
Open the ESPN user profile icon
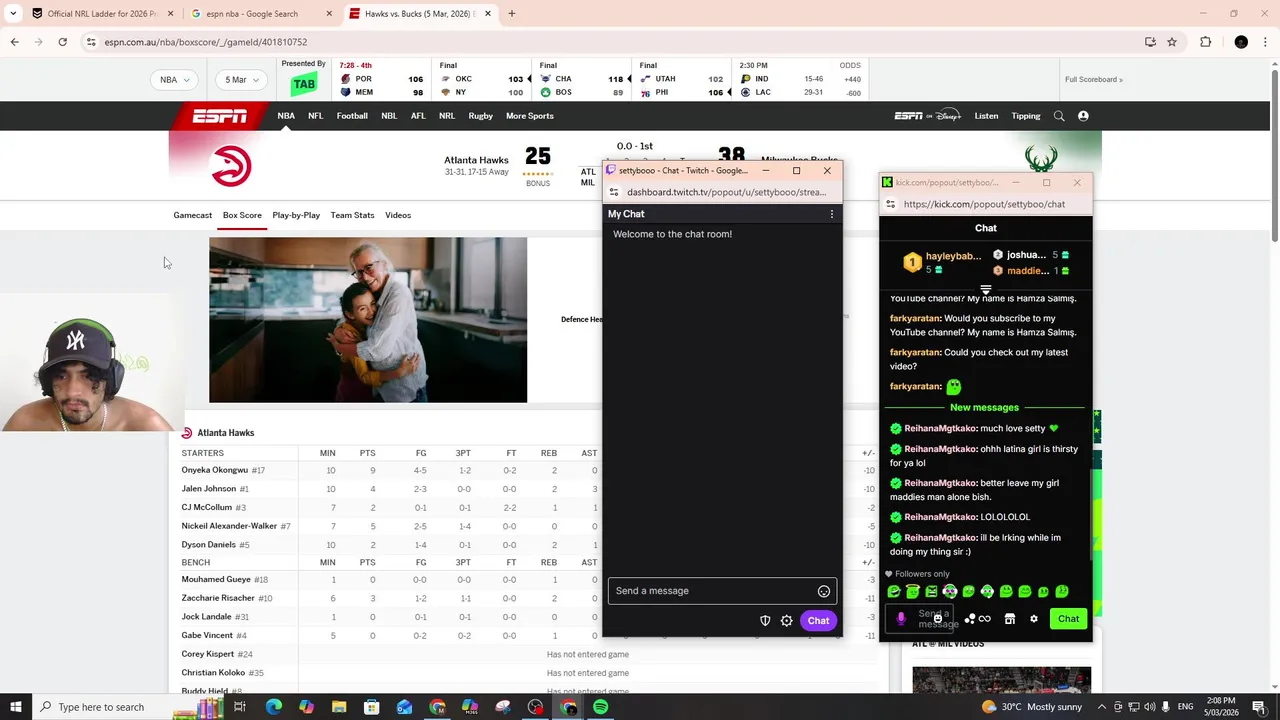pos(1083,116)
